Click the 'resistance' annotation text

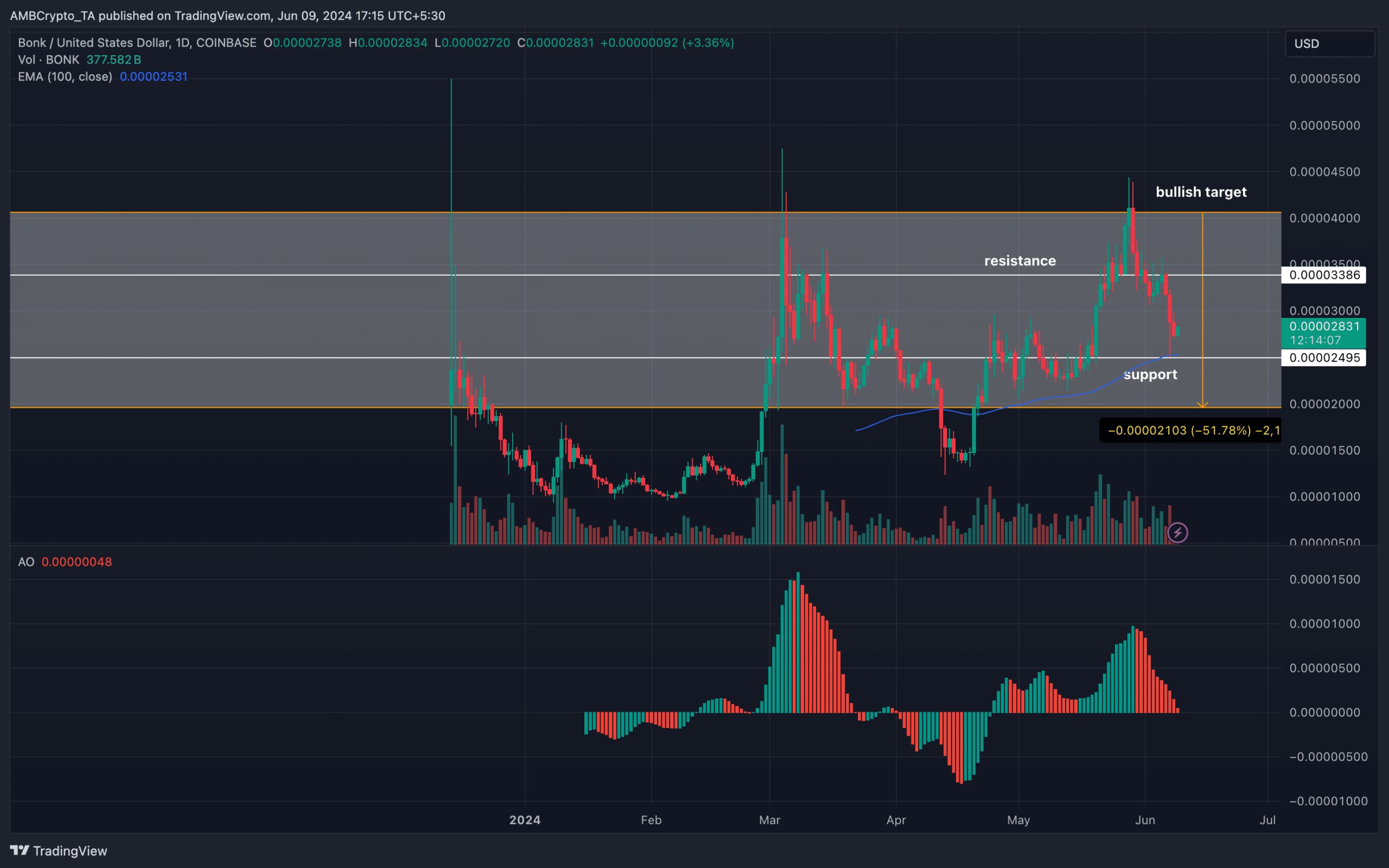coord(1020,260)
